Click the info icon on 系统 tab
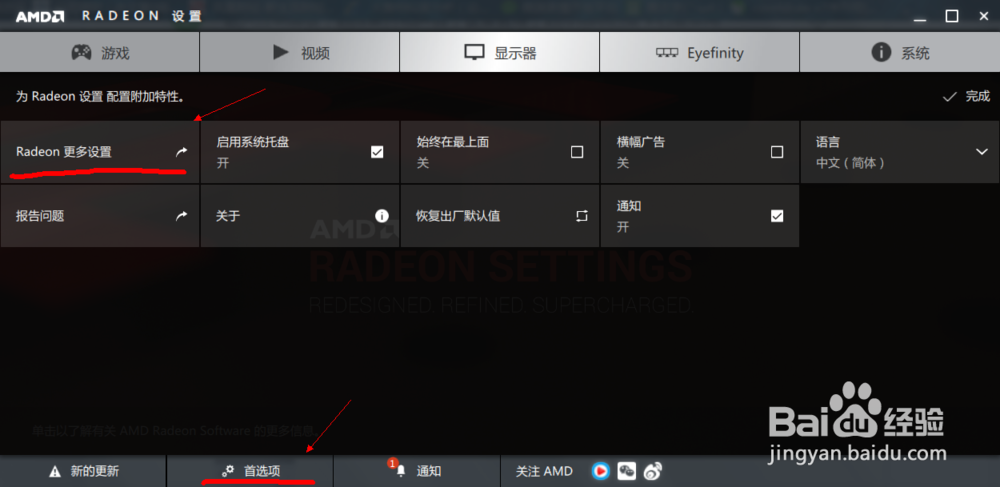 point(881,52)
